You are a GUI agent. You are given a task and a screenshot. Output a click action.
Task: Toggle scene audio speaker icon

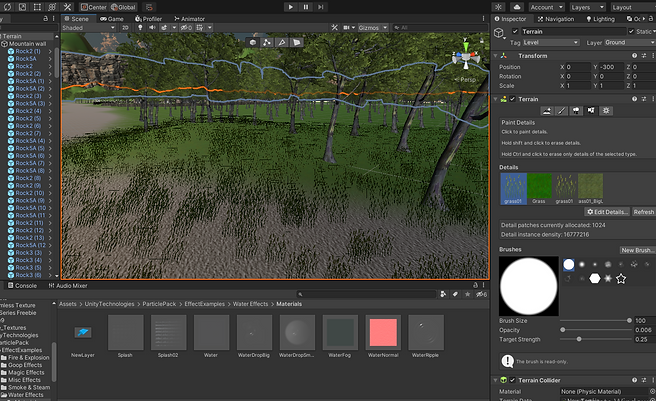click(x=152, y=28)
